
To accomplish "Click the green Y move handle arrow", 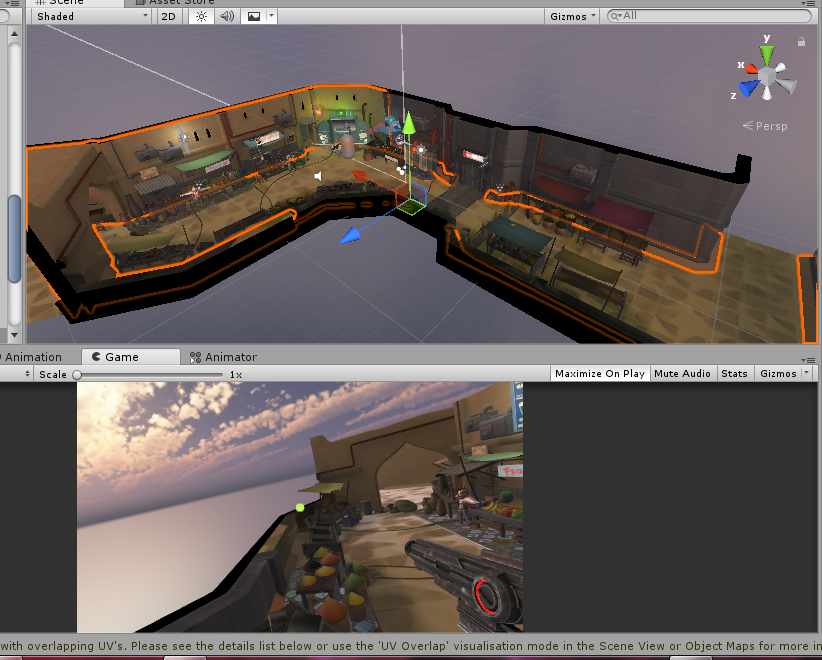I will 408,123.
